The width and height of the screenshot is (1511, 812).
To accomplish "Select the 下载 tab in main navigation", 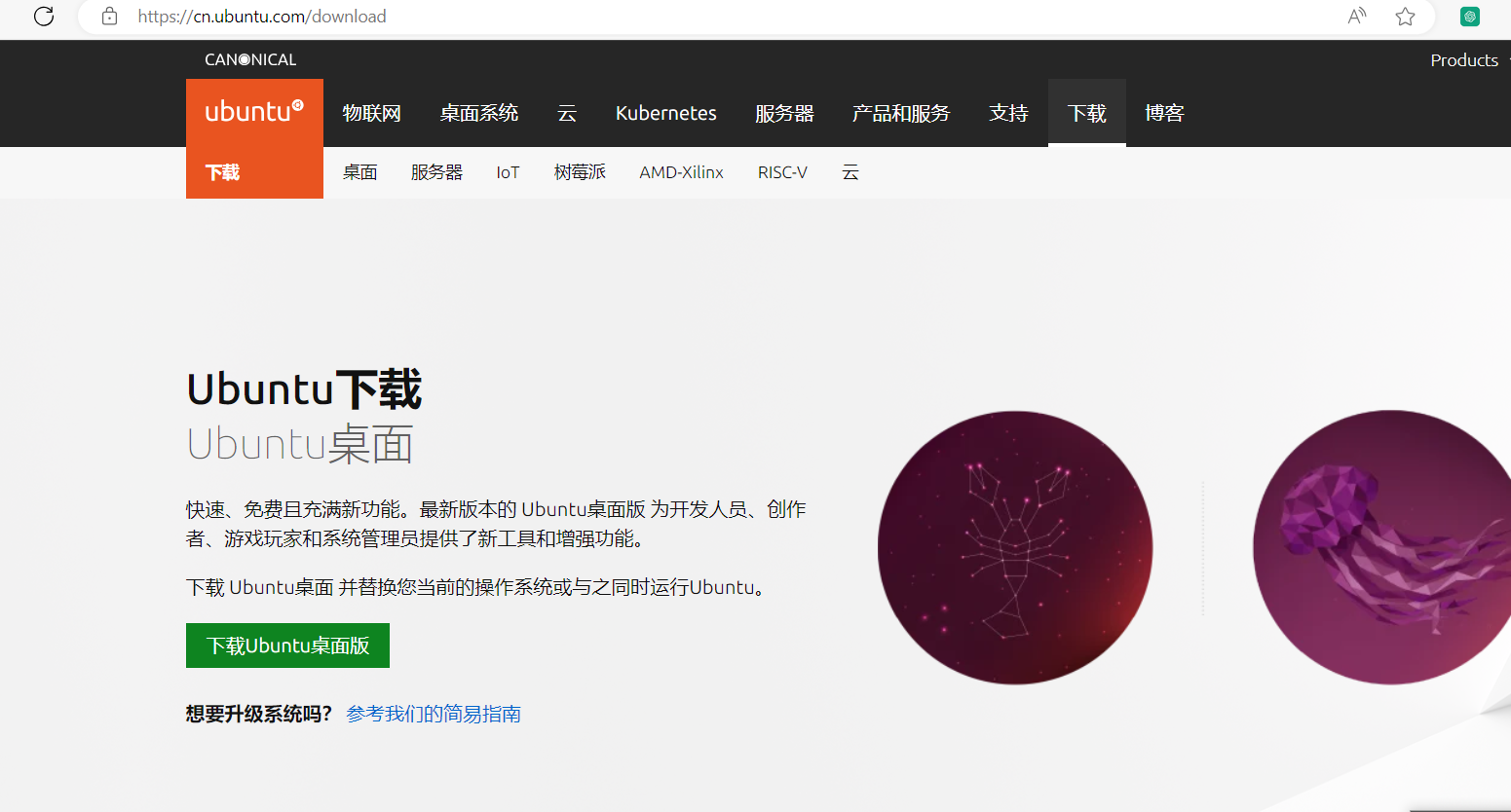I will pos(1087,113).
